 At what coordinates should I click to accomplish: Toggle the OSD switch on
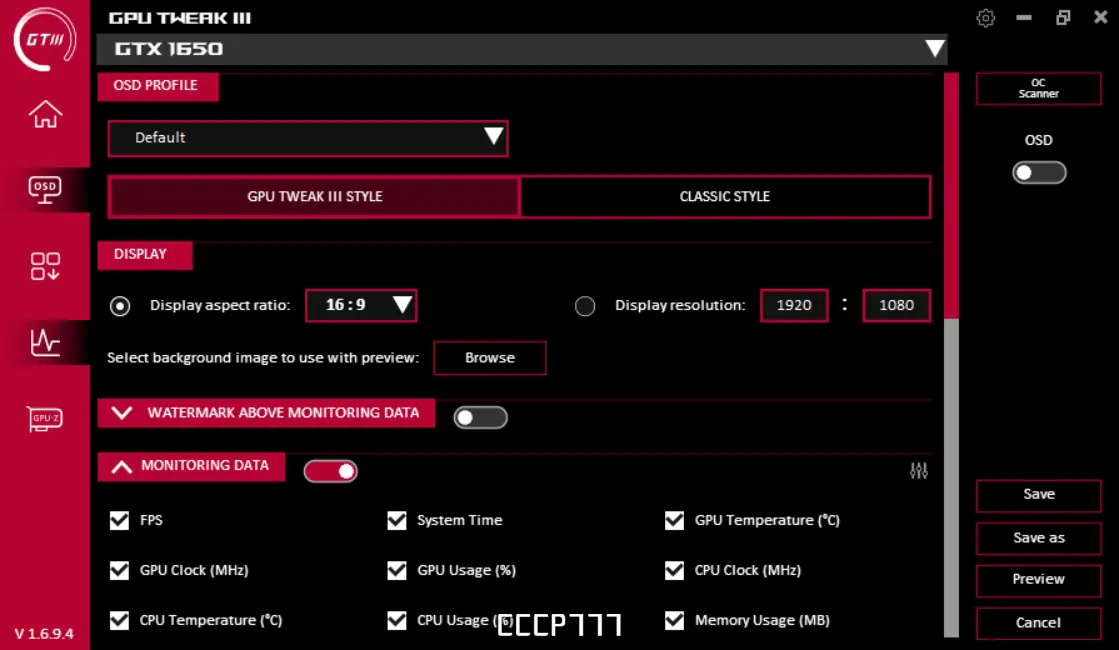point(1039,173)
